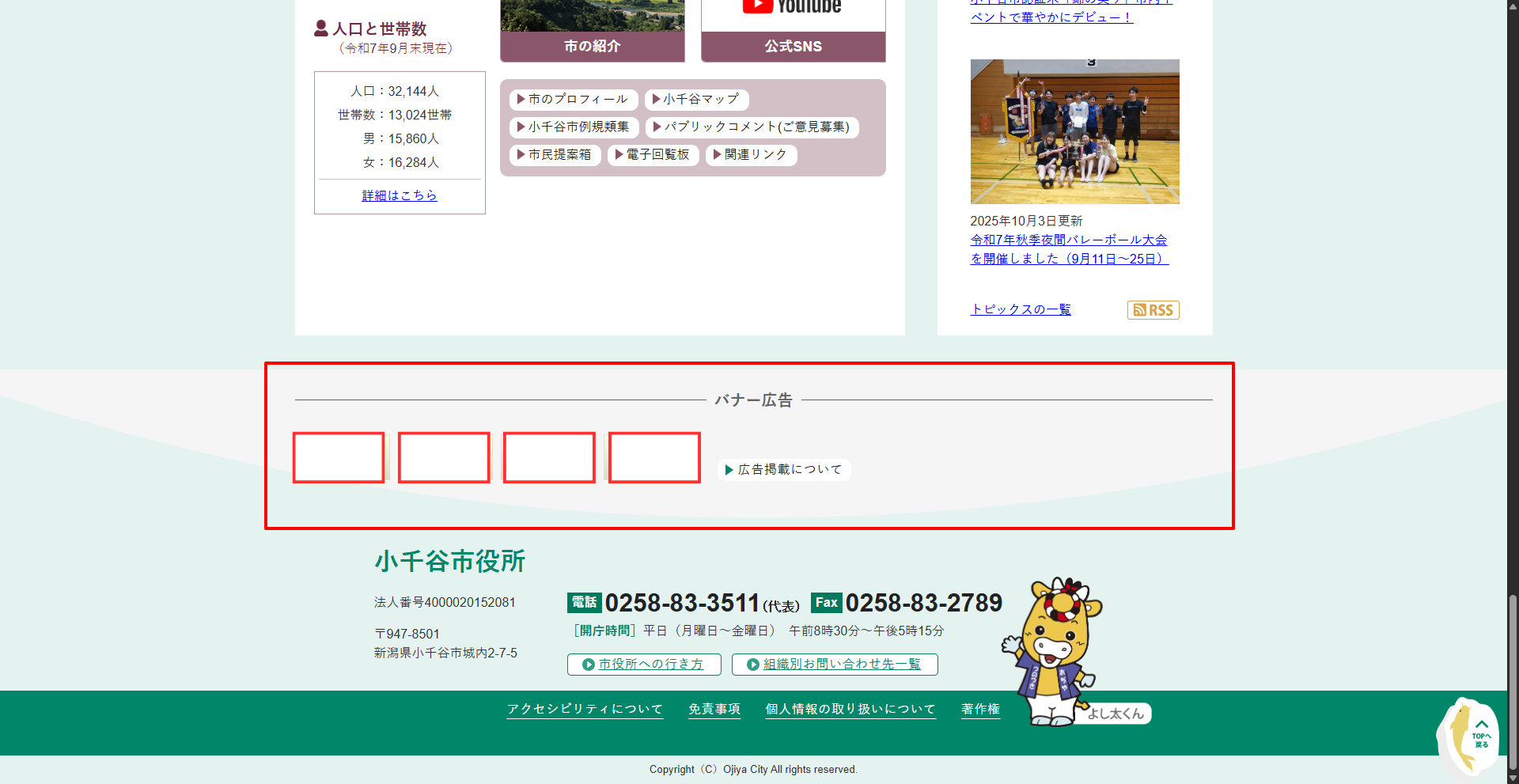Click 広告掲載について button
The image size is (1519, 784).
click(784, 470)
